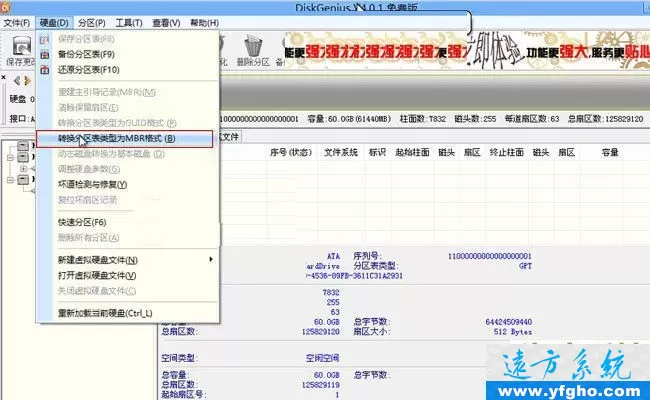The width and height of the screenshot is (650, 400).
Task: Click the 空闲空间 space type value
Action: 323,358
